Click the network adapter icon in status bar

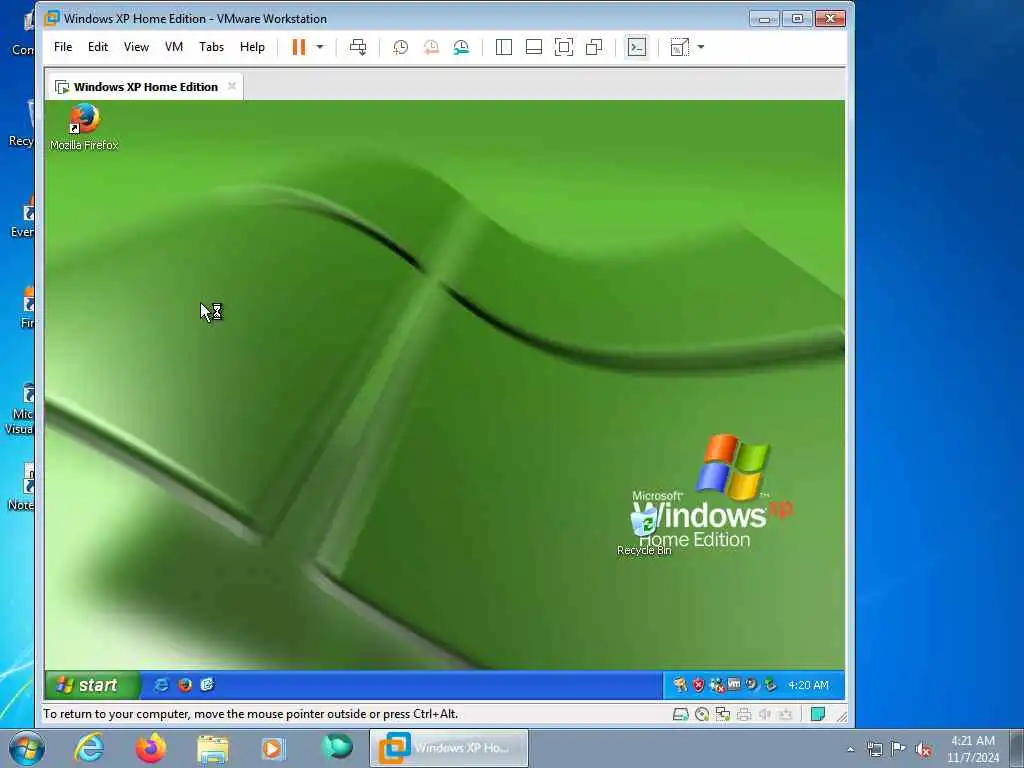coord(723,714)
